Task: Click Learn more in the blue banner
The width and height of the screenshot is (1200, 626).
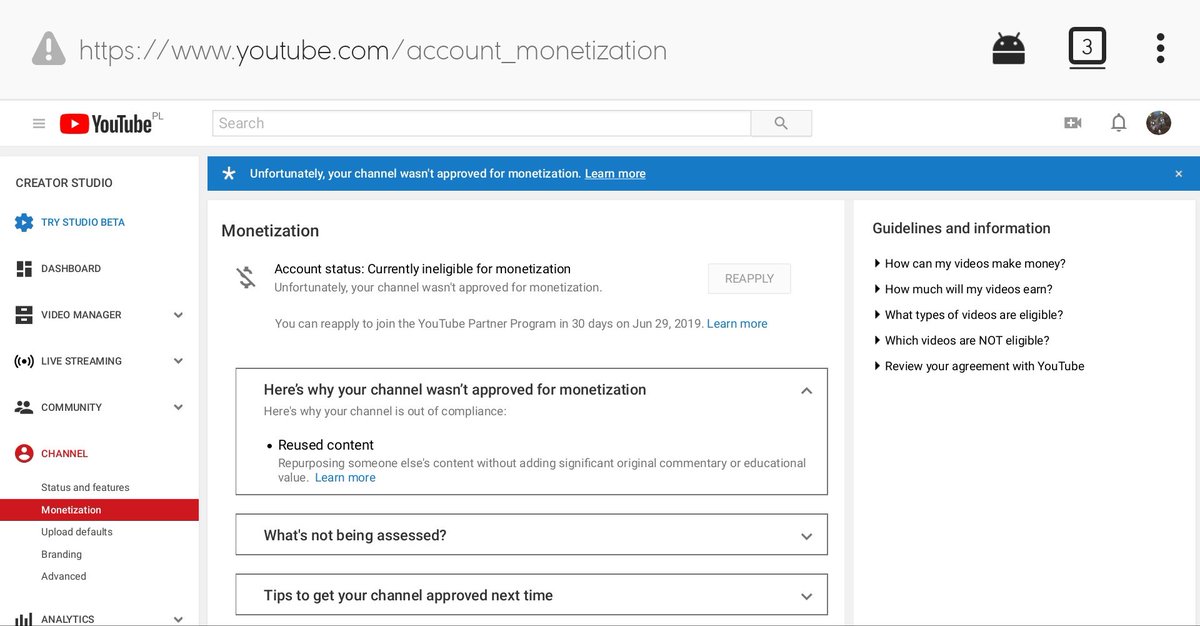Action: tap(615, 174)
